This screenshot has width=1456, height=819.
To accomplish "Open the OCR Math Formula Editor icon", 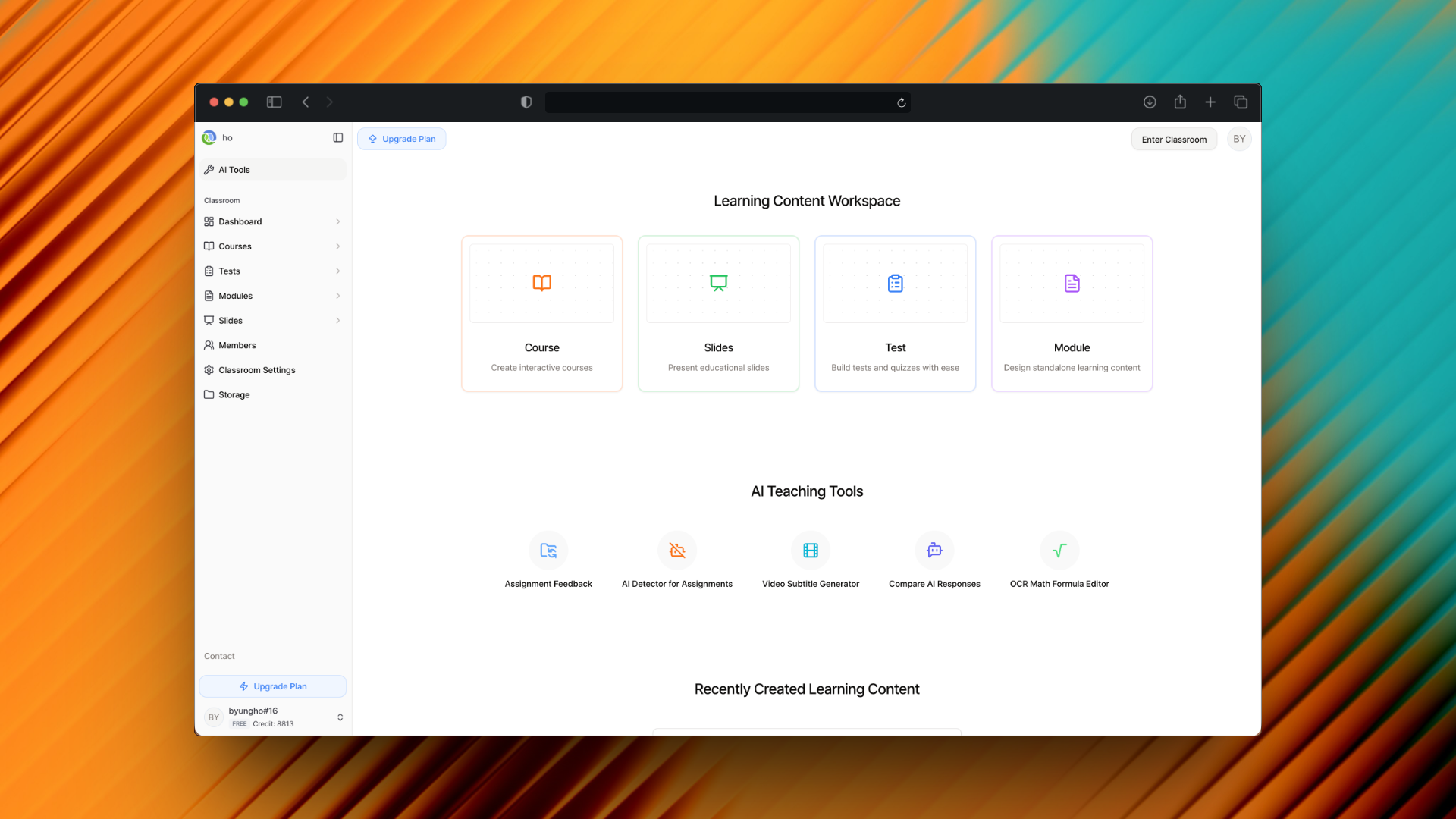I will tap(1059, 551).
